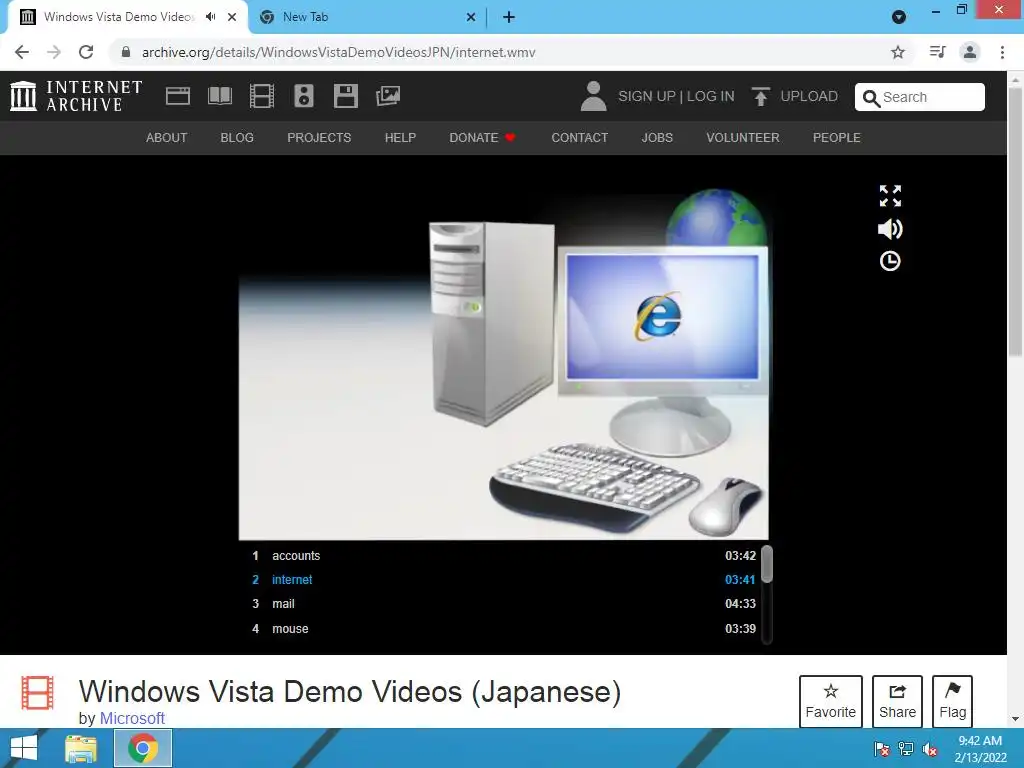Click the red film-strip media type icon
Screen dimensions: 1024x768
[x=37, y=692]
